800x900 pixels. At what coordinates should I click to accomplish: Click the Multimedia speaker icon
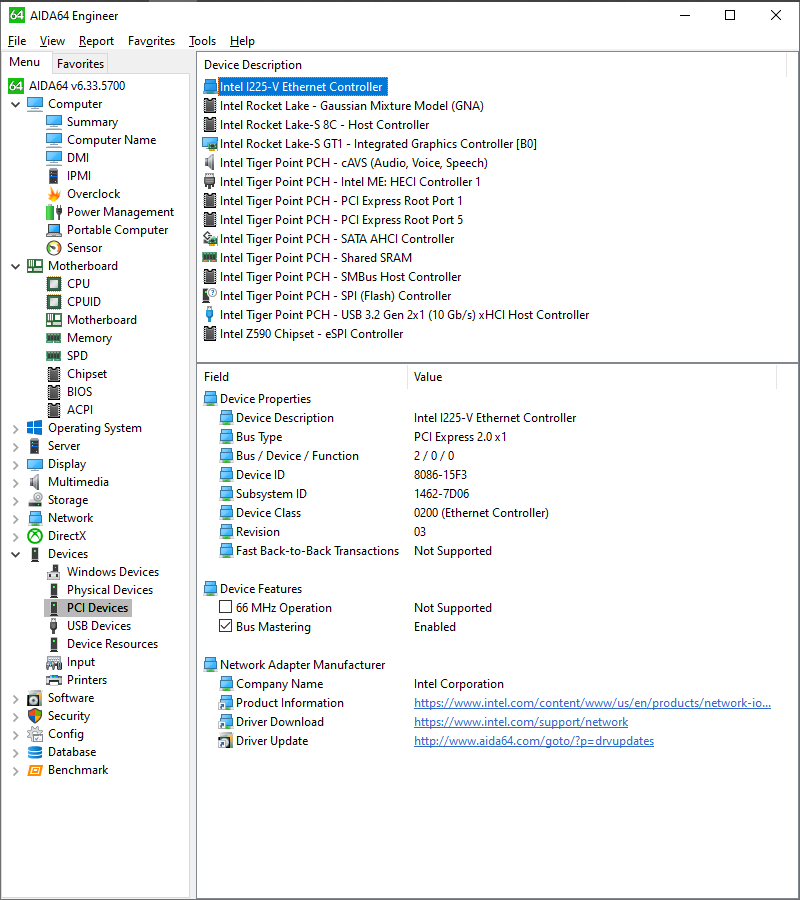[35, 482]
